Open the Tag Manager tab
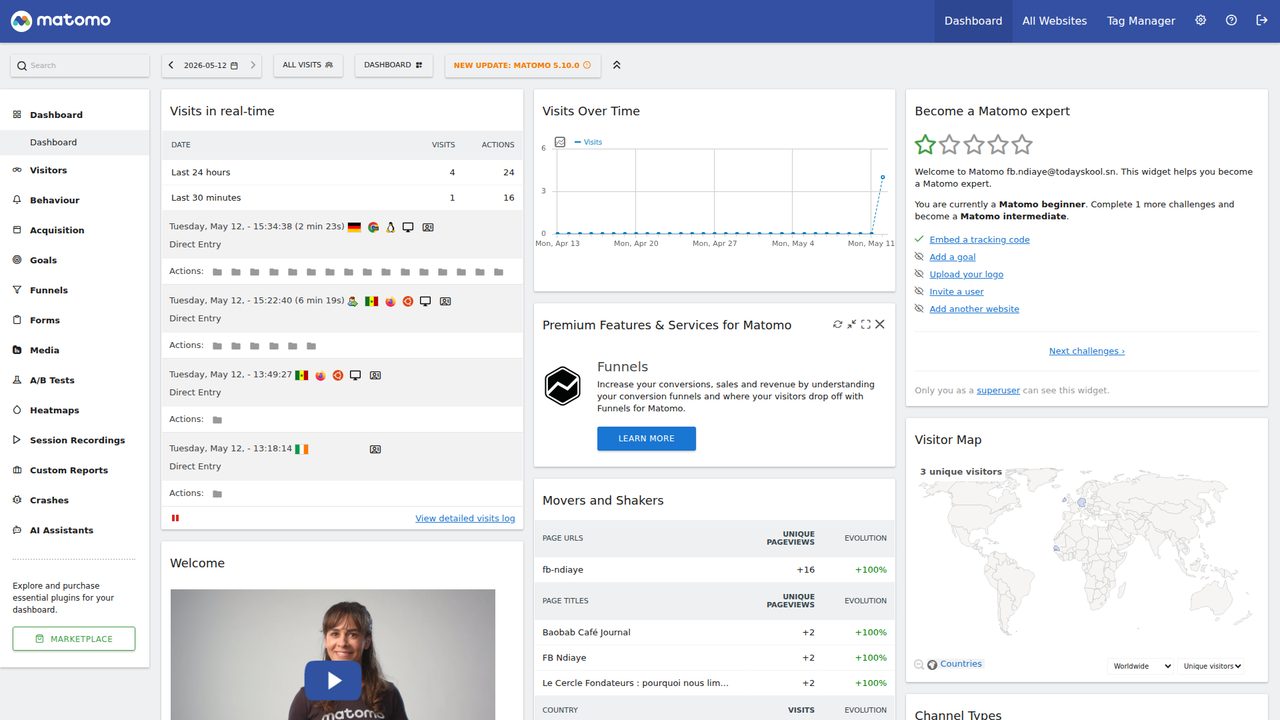The image size is (1280, 720). [1141, 21]
